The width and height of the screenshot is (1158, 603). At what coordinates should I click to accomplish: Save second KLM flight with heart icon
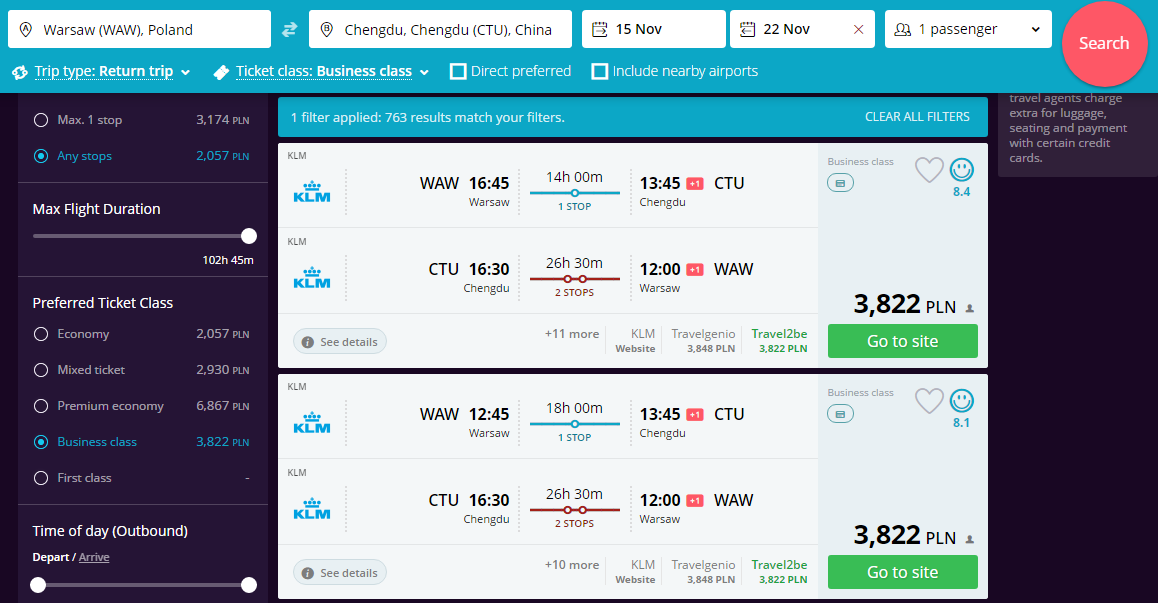[x=929, y=401]
